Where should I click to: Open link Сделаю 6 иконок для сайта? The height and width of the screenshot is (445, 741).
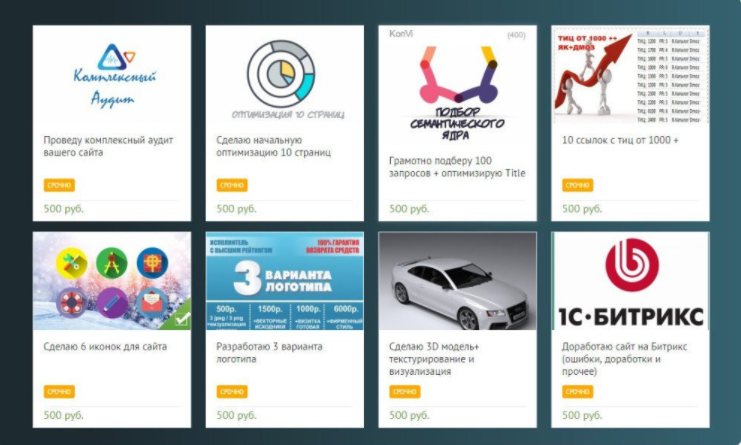[105, 346]
